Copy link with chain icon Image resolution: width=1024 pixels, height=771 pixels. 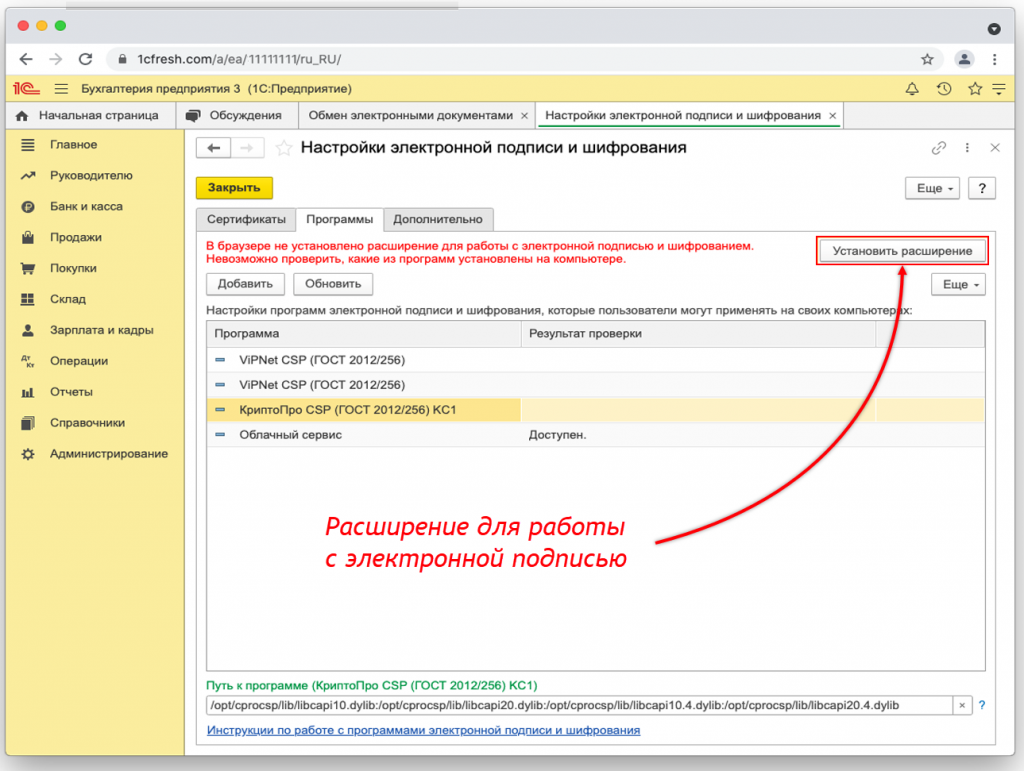938,148
